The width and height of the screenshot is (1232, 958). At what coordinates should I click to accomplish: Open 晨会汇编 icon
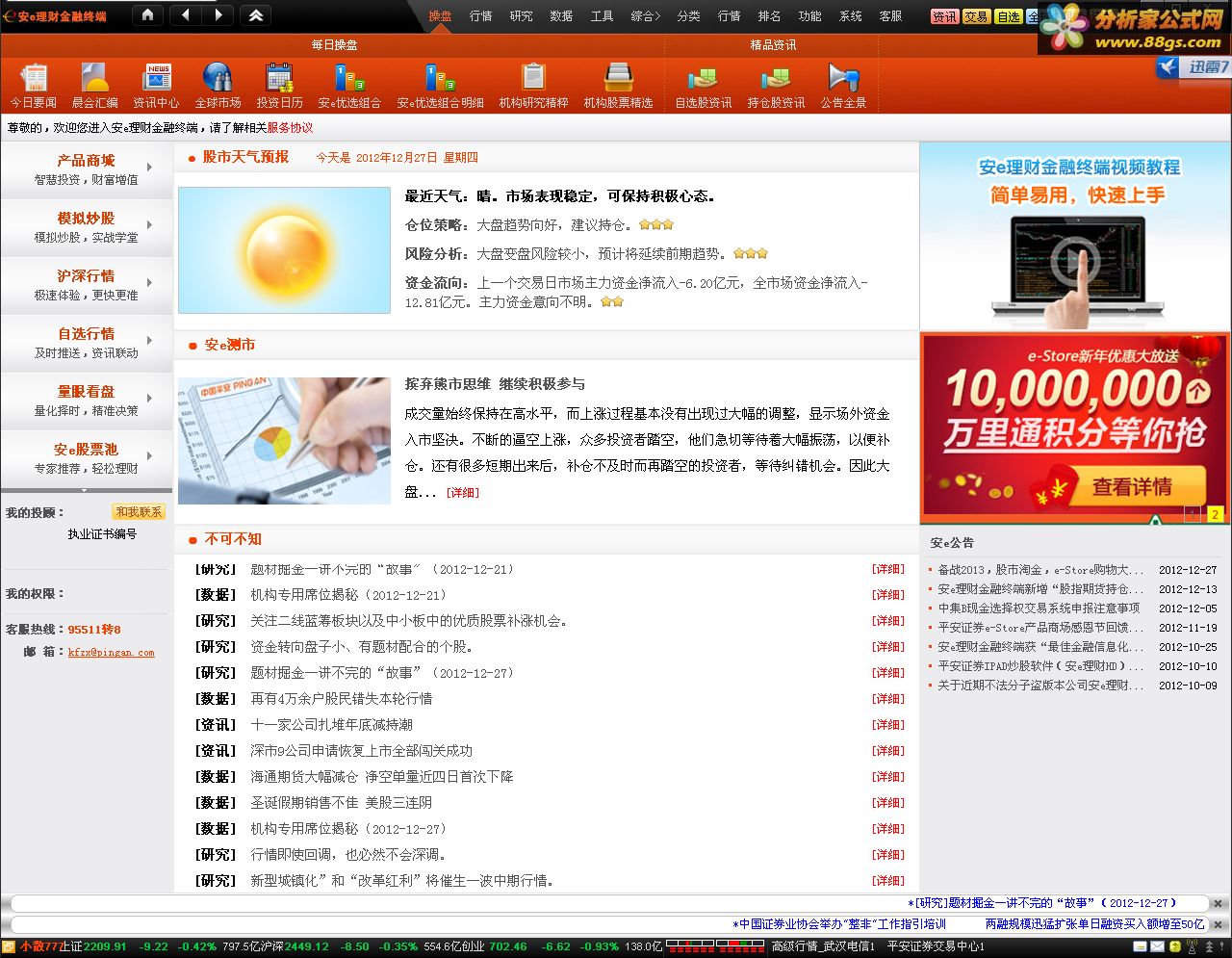click(x=94, y=86)
